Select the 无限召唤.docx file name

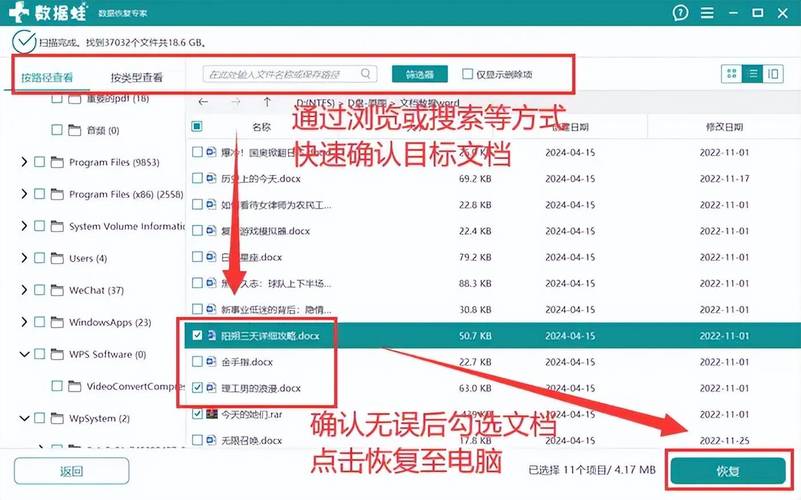tap(252, 440)
